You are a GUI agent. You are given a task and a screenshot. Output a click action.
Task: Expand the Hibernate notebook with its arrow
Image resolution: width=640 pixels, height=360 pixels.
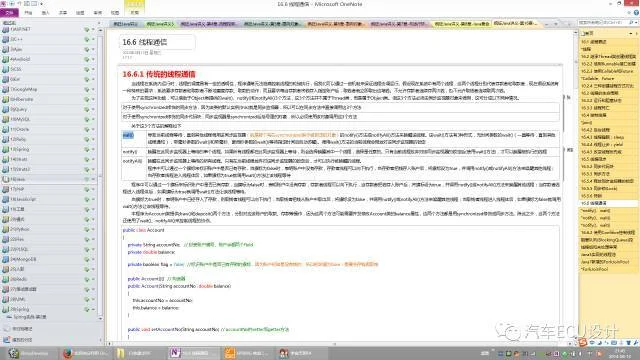tap(93, 99)
